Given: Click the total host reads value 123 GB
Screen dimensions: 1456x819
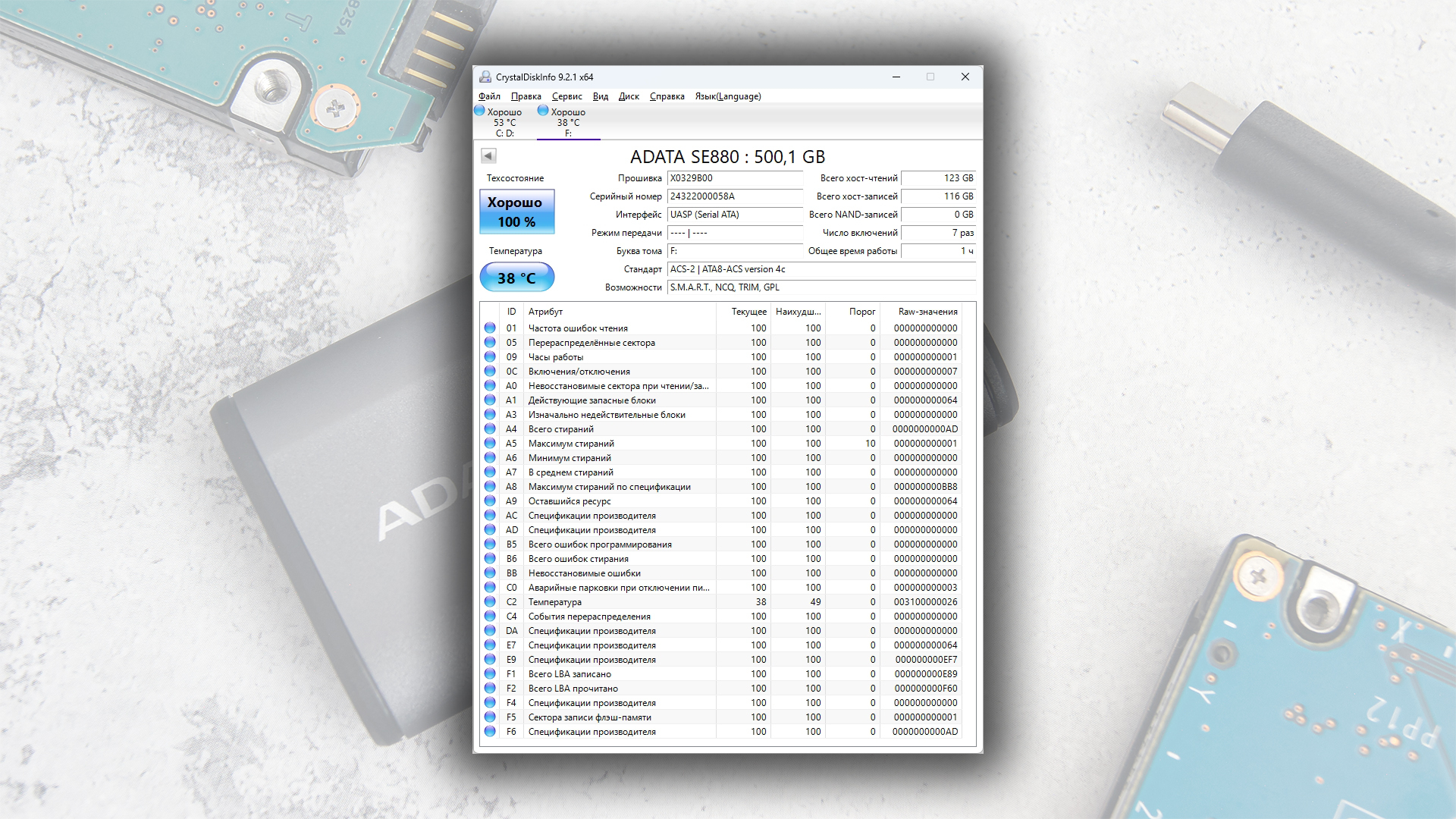Looking at the screenshot, I should click(x=938, y=178).
